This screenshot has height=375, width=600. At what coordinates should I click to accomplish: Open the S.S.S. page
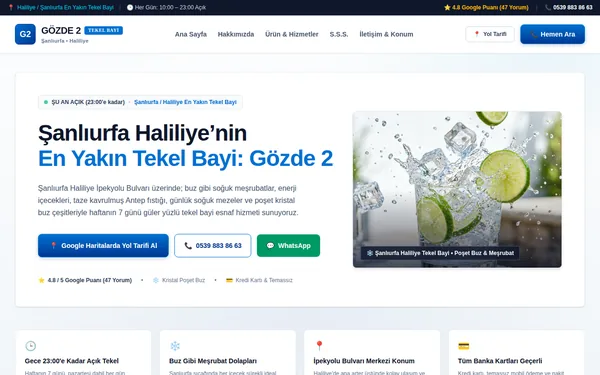(x=339, y=34)
